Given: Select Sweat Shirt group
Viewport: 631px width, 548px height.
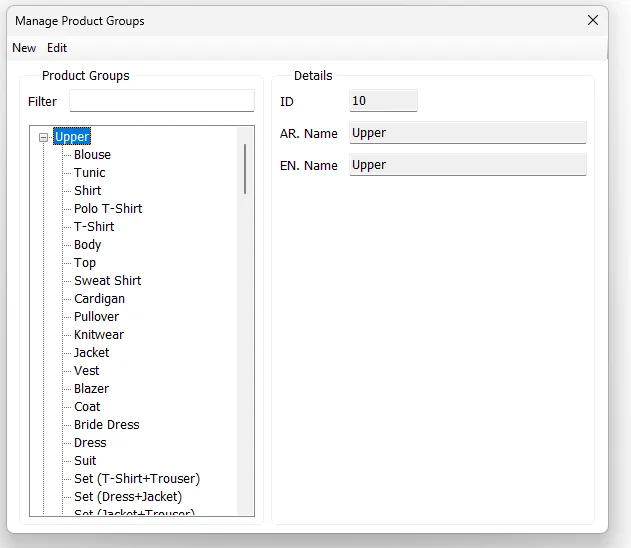Looking at the screenshot, I should [107, 281].
